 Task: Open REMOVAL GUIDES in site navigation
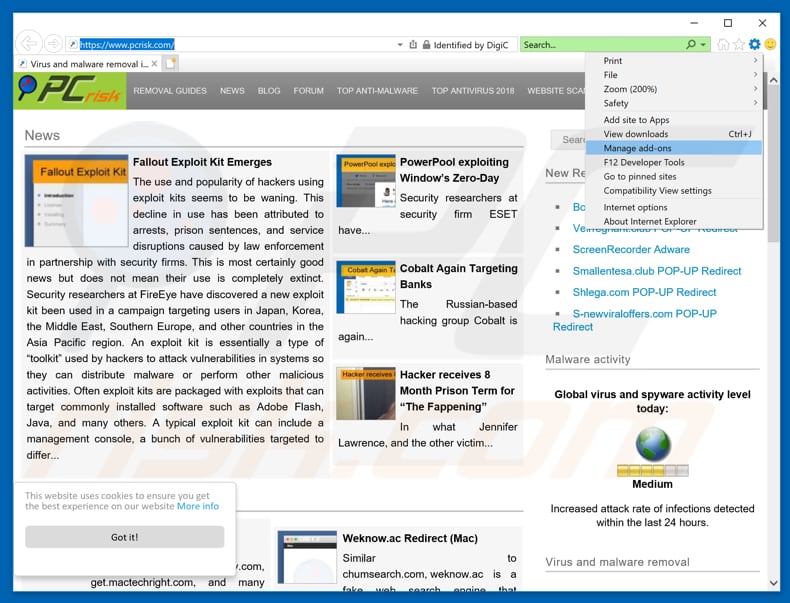tap(170, 91)
